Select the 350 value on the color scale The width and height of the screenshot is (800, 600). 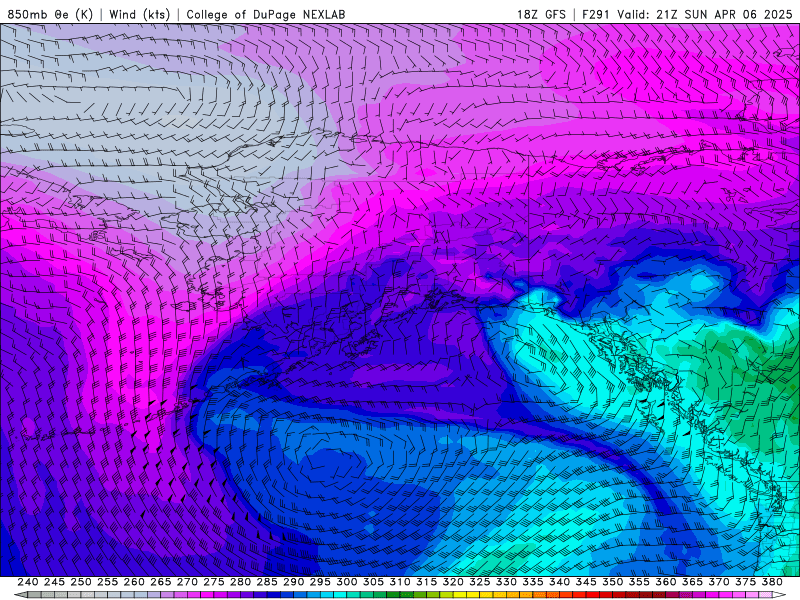(x=613, y=582)
